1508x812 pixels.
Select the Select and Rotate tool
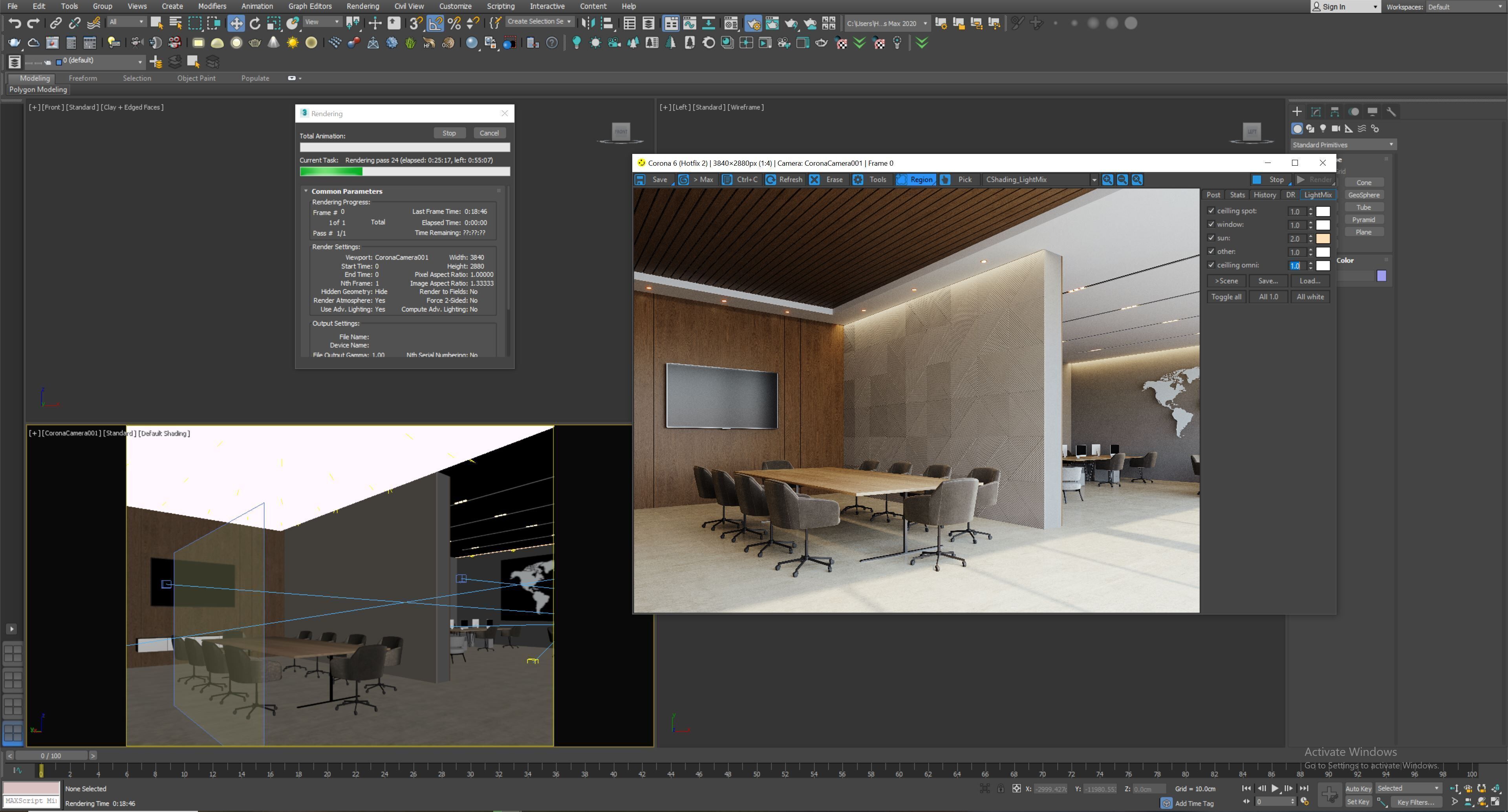tap(254, 24)
